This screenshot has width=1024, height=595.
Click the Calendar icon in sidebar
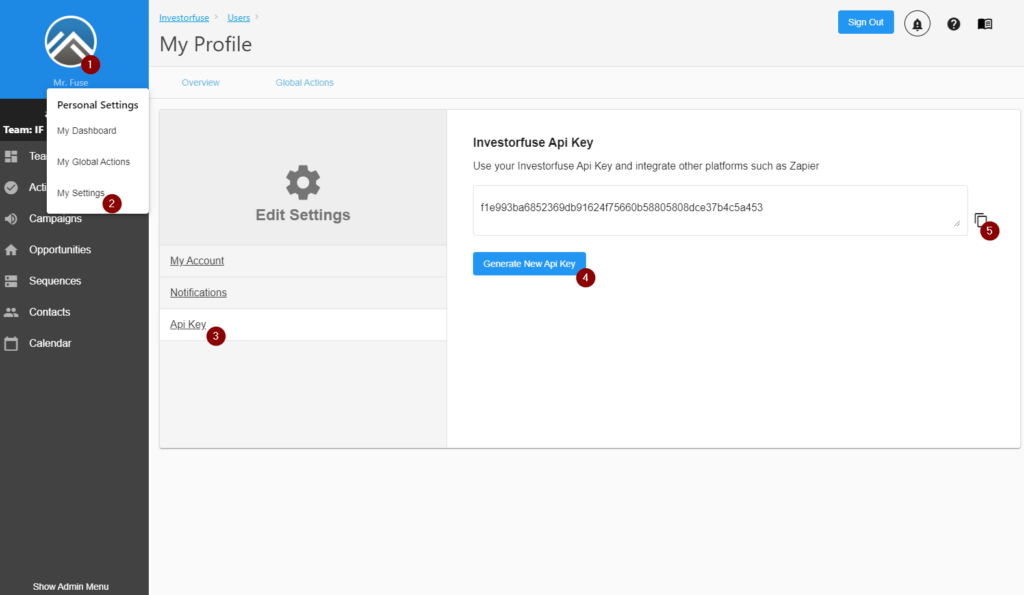click(11, 343)
